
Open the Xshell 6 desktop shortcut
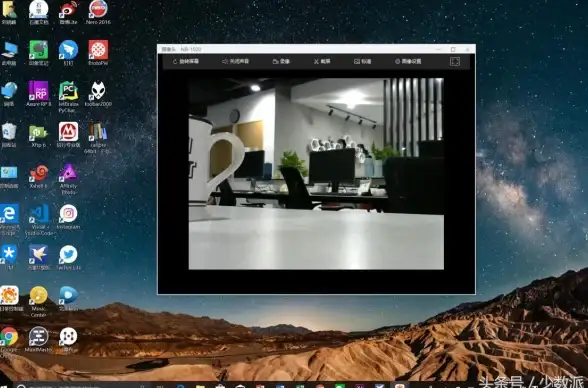39,176
